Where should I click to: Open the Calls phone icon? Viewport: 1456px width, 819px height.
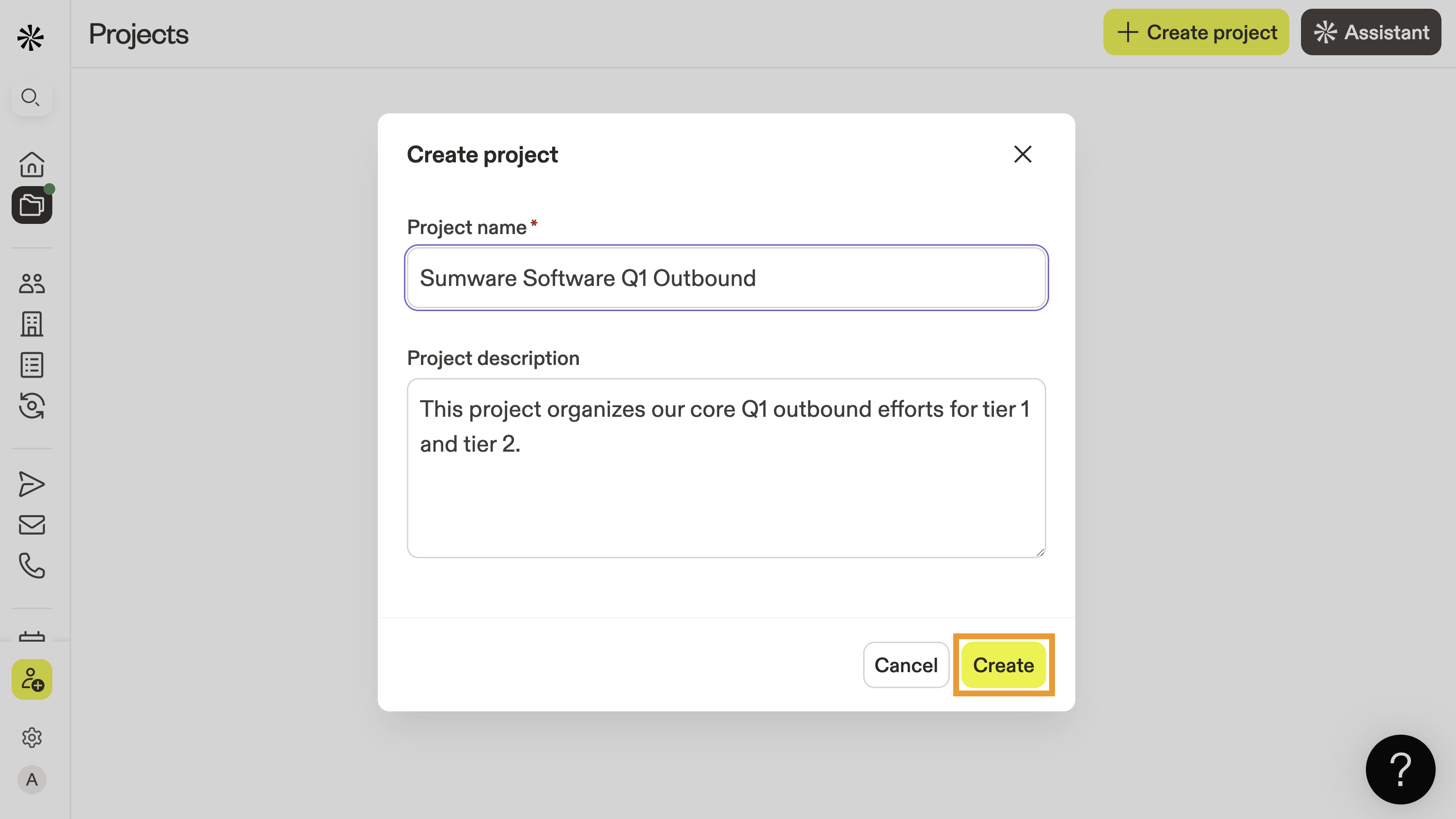(31, 566)
